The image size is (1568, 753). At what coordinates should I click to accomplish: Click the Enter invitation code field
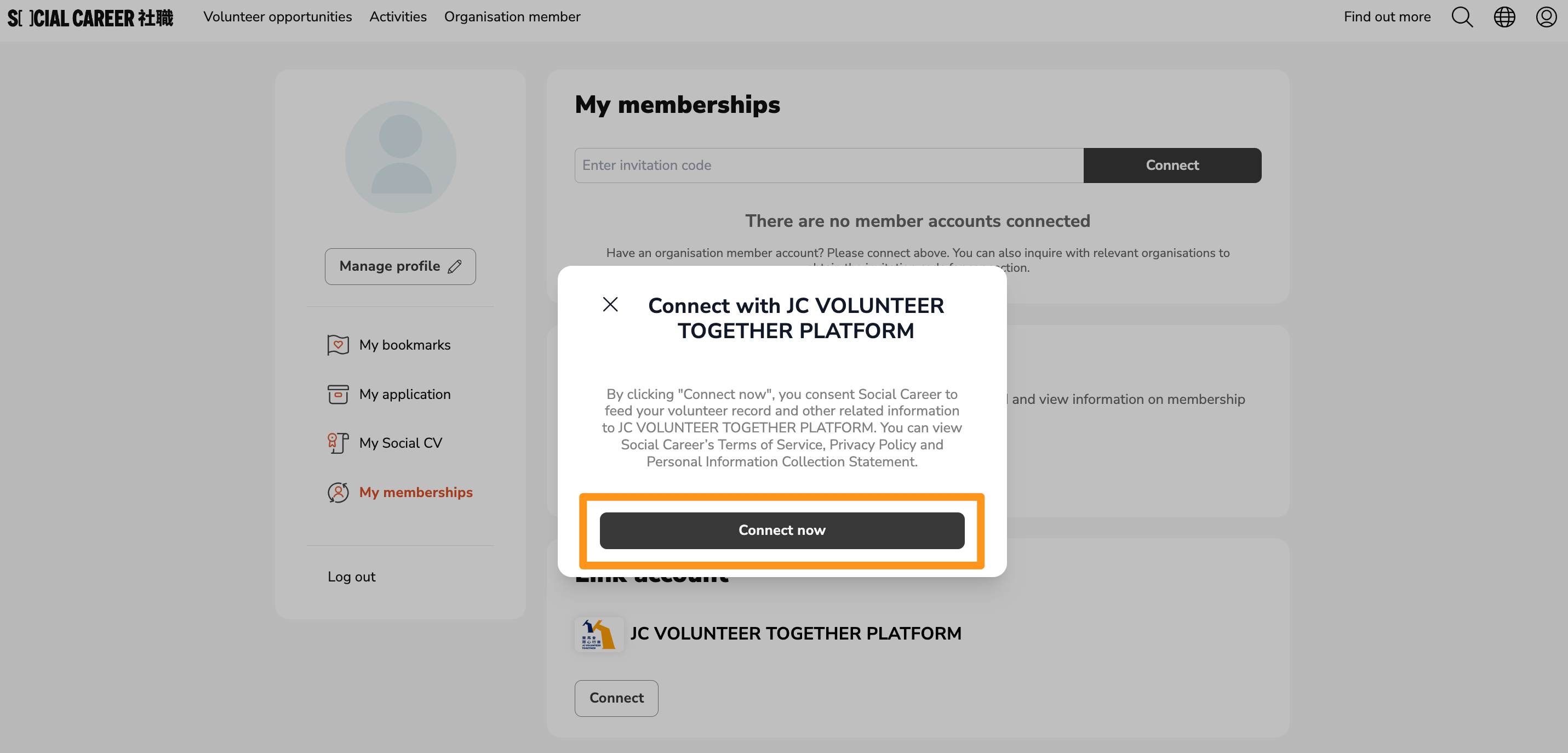point(829,166)
